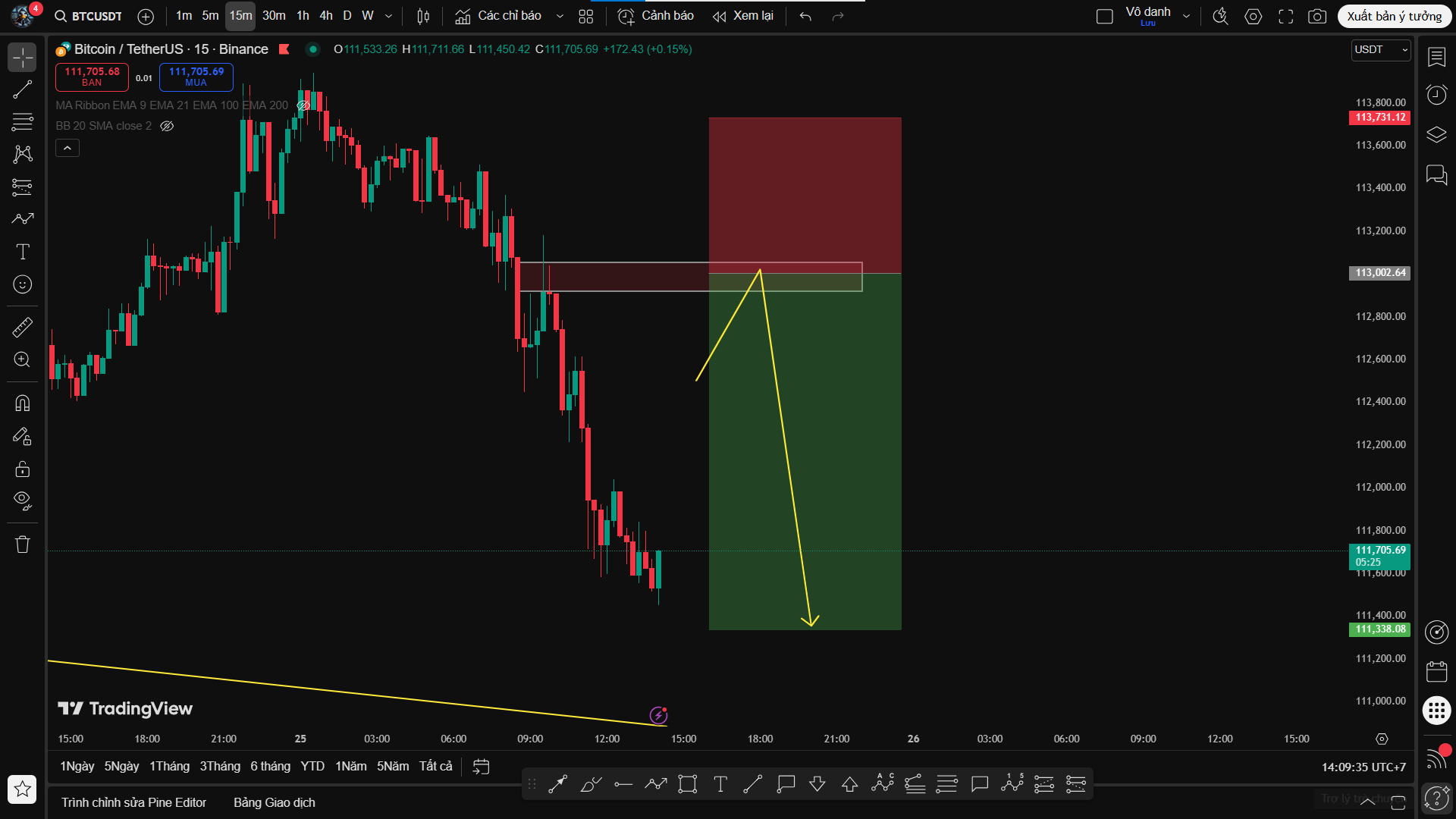Click the trash icon to remove drawings
This screenshot has height=819, width=1456.
click(x=23, y=544)
